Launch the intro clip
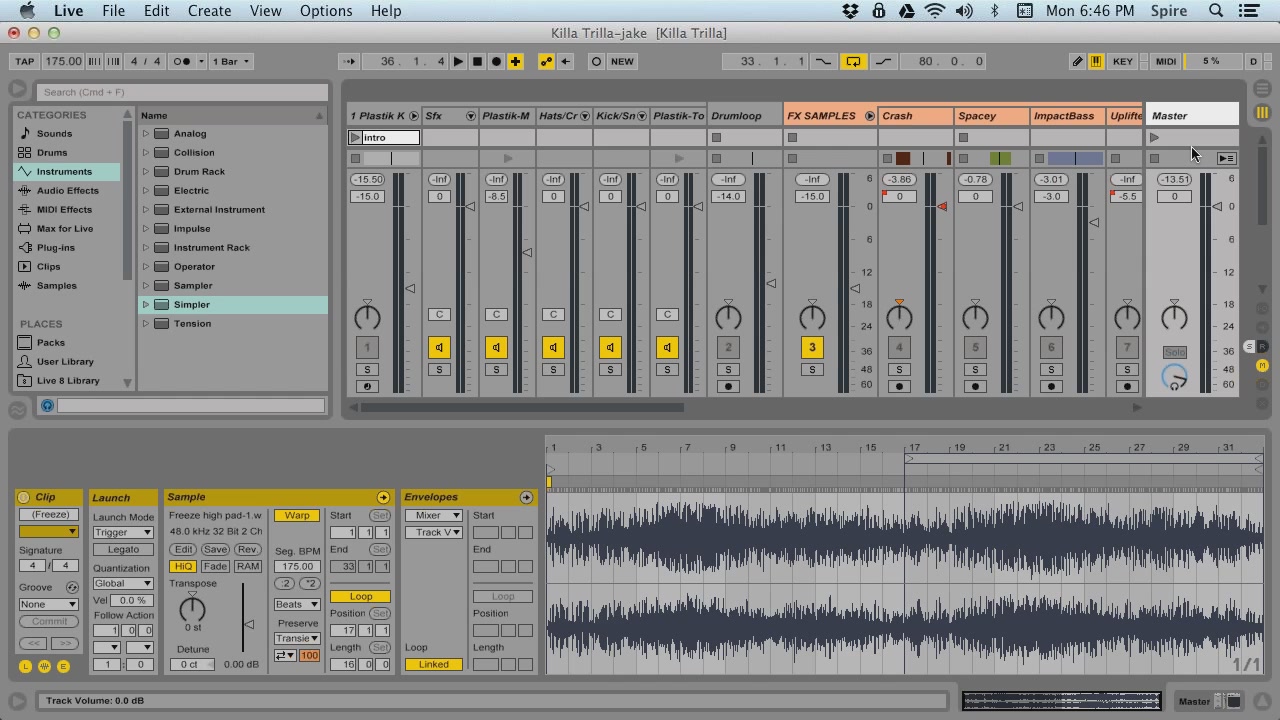The image size is (1280, 720). pos(355,137)
